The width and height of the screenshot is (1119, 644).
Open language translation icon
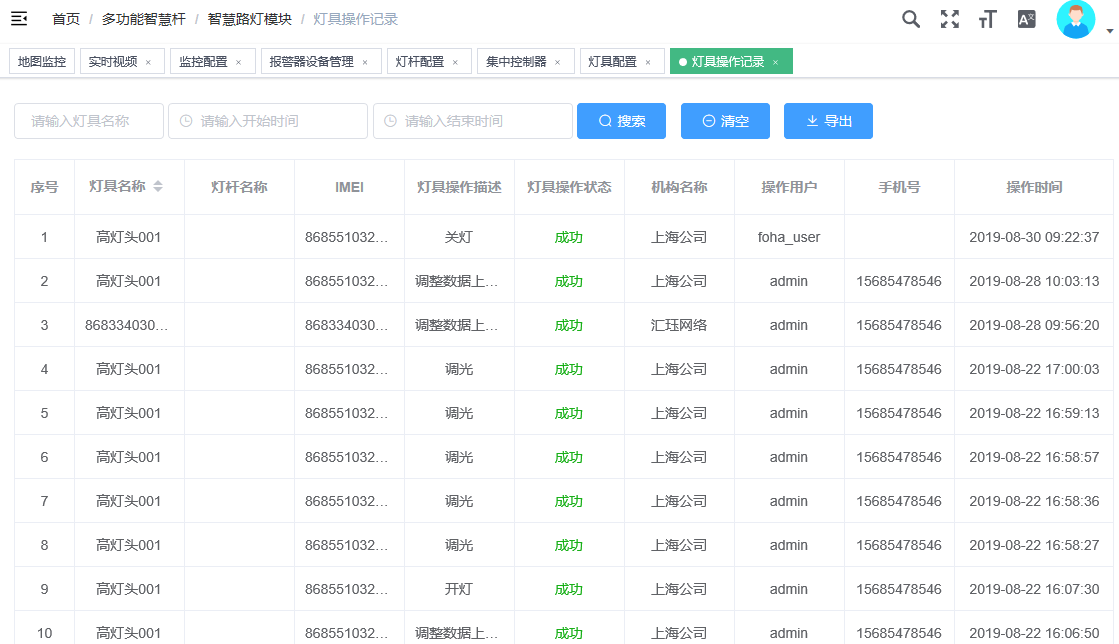click(x=1026, y=19)
